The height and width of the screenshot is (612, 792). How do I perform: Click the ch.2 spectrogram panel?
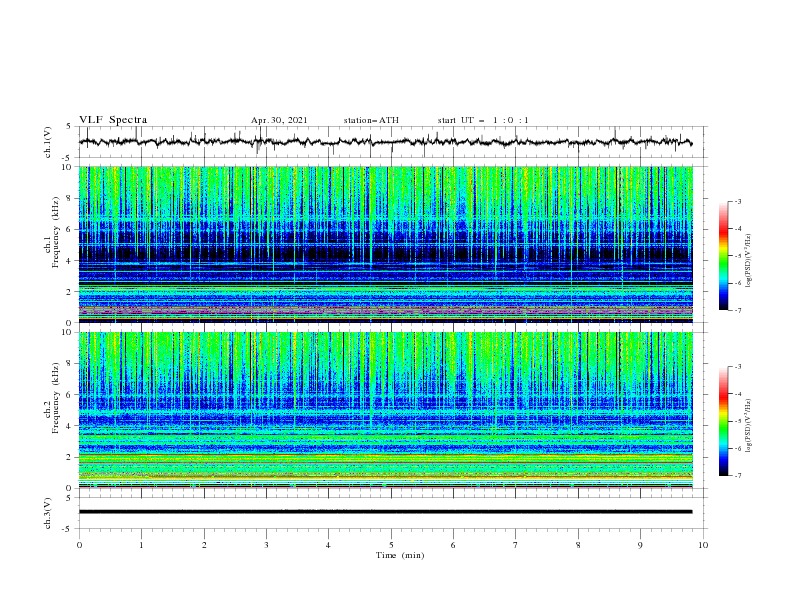pos(386,410)
